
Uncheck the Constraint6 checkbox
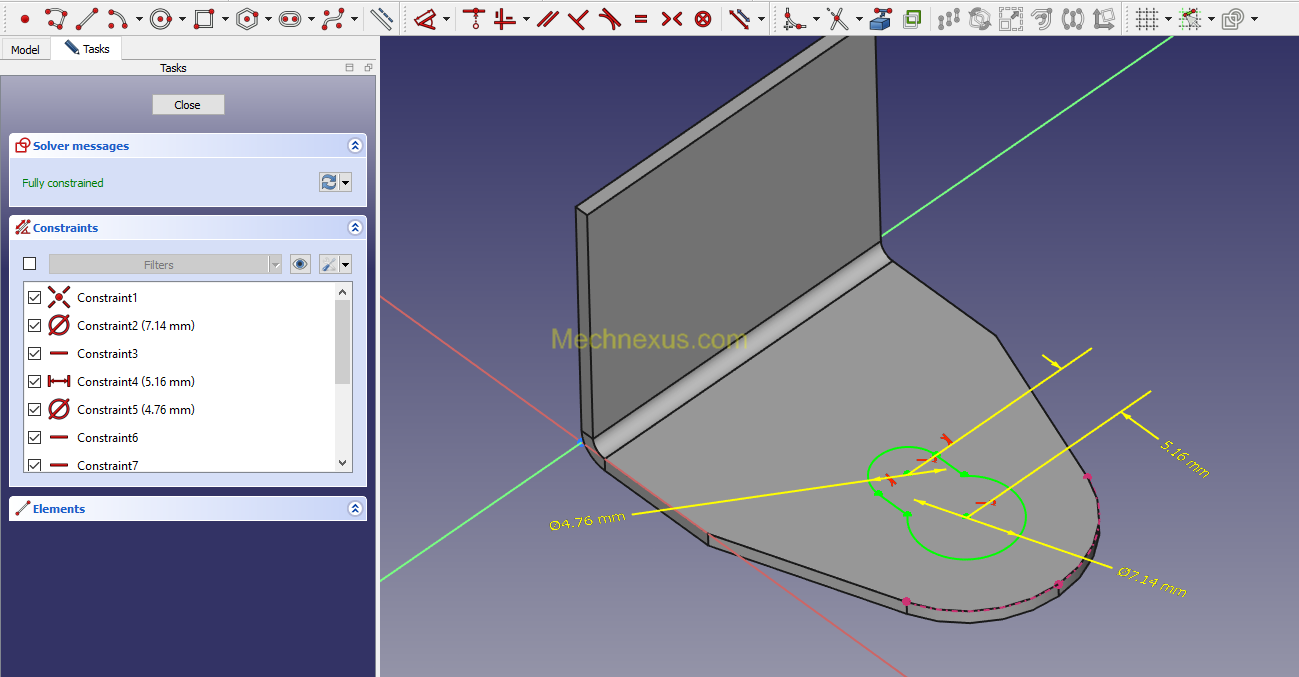coord(35,437)
